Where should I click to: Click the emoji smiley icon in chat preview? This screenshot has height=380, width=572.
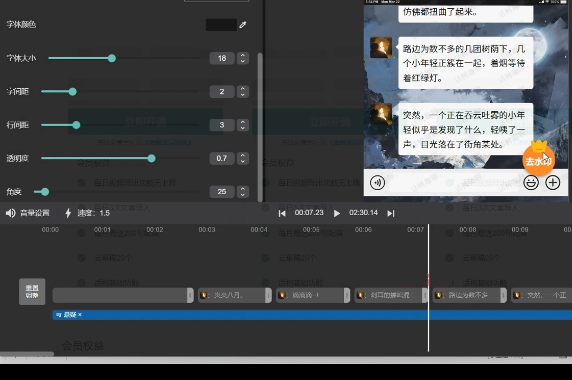(531, 182)
